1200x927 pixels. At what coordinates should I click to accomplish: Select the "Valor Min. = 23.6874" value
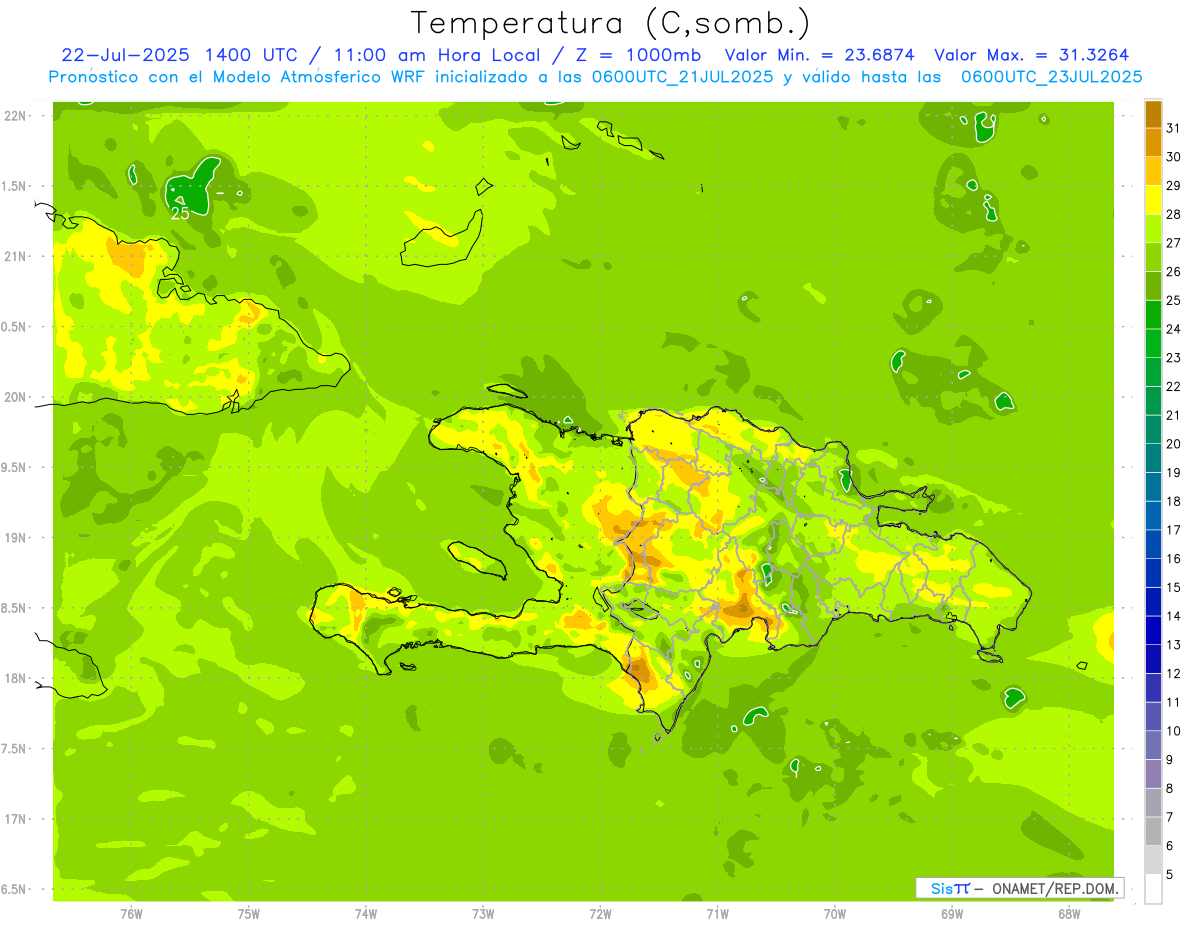point(818,55)
